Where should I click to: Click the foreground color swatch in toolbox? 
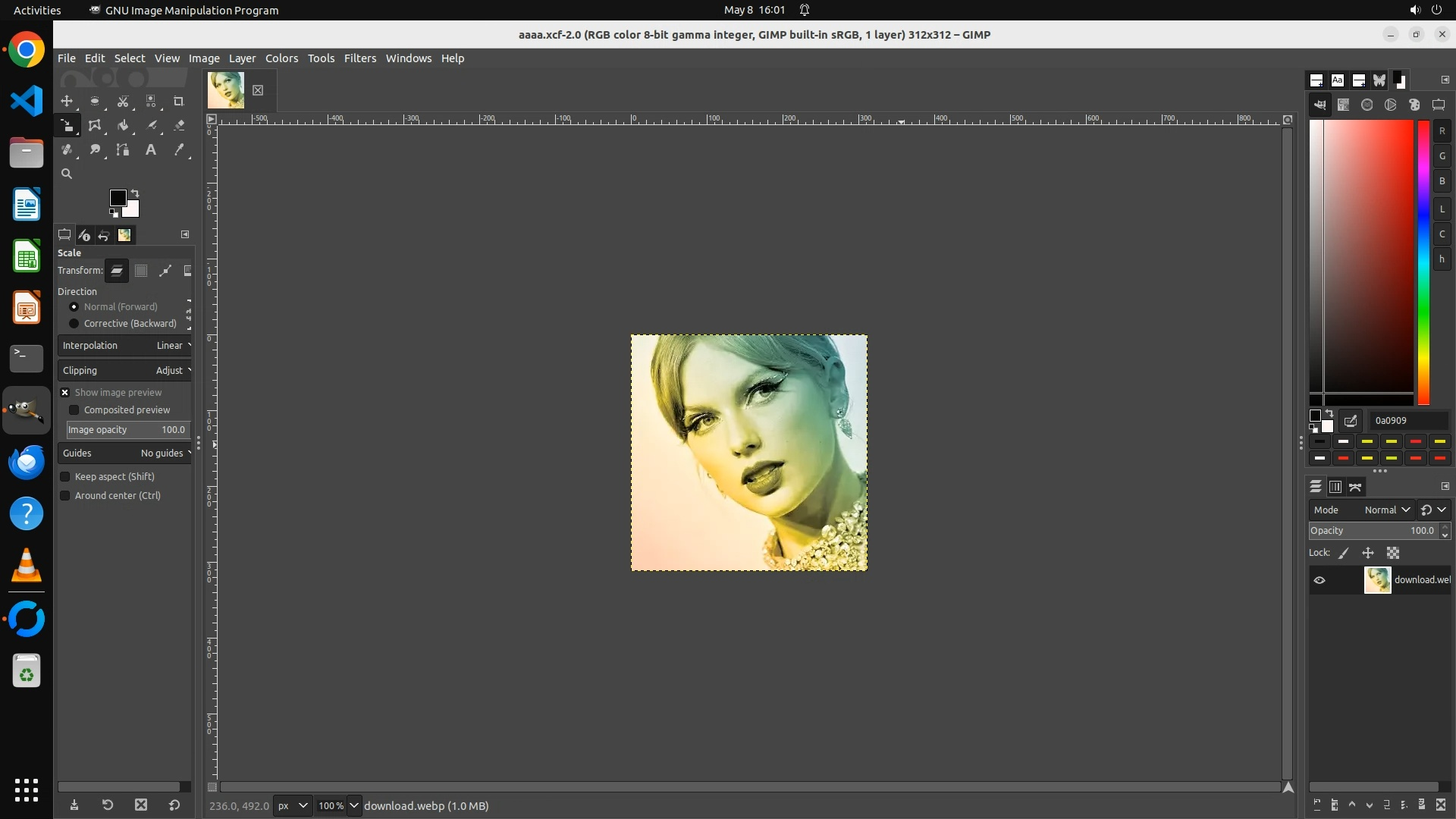coord(118,198)
